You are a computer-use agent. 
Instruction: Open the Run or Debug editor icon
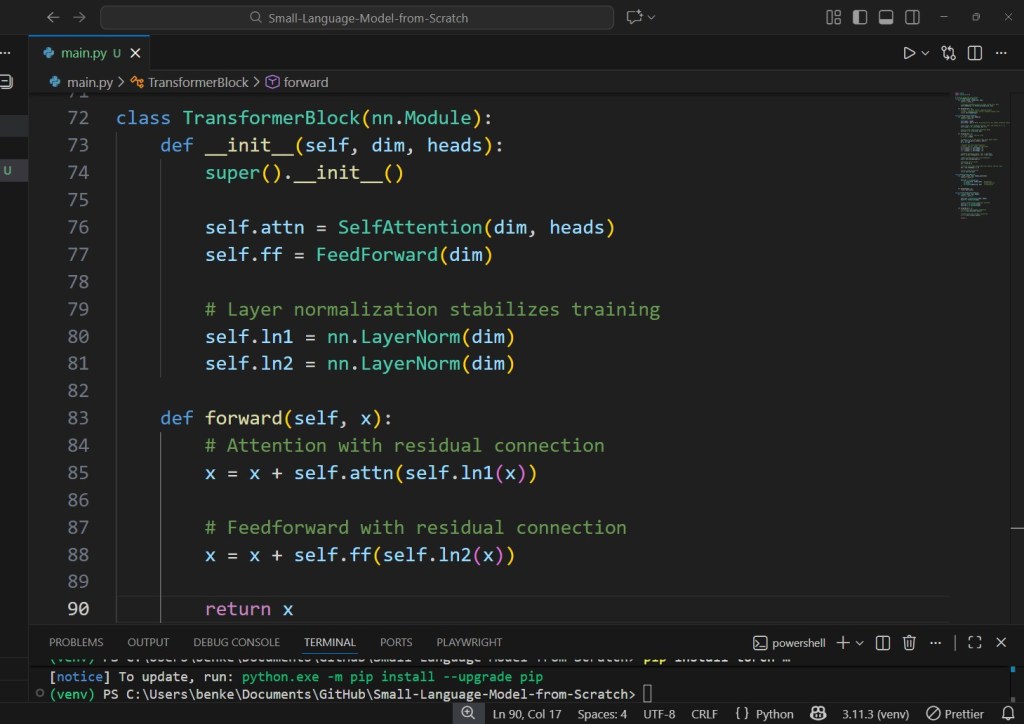(948, 52)
